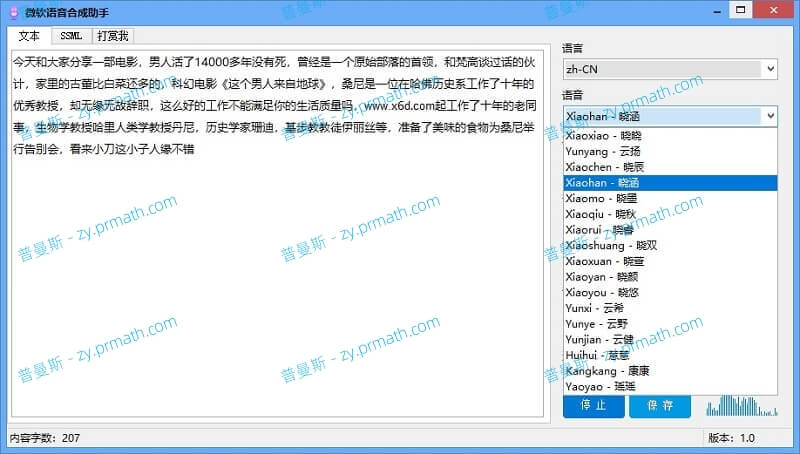Image resolution: width=800 pixels, height=454 pixels.
Task: Choose Yunjian - 云健 voice
Action: (670, 340)
